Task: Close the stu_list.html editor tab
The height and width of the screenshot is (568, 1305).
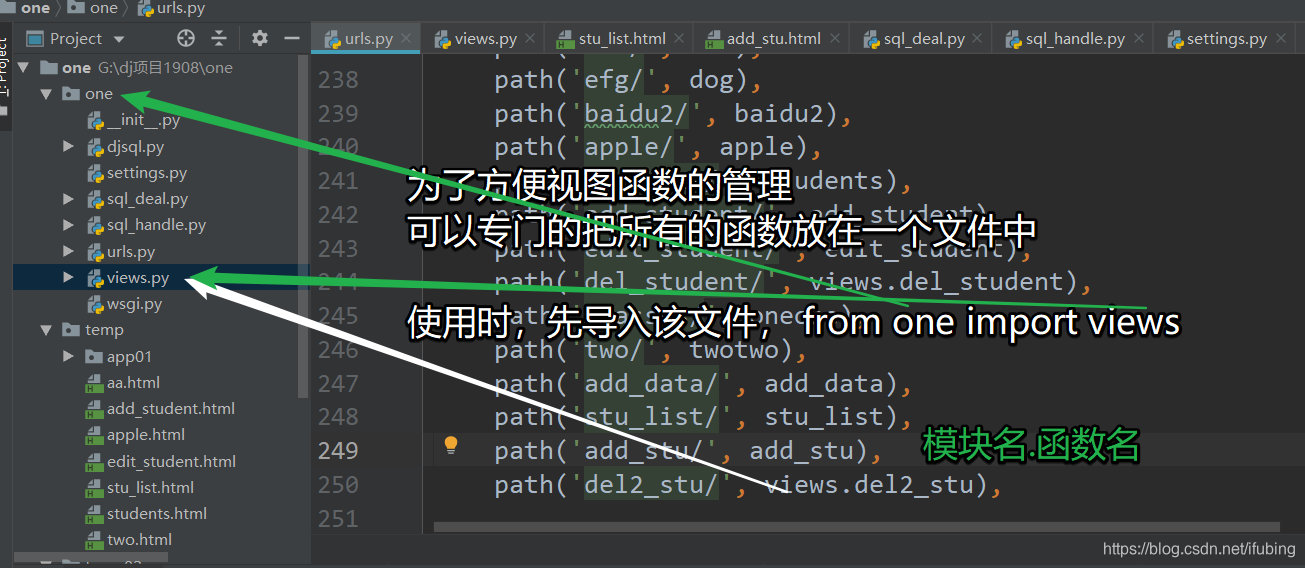Action: 679,39
